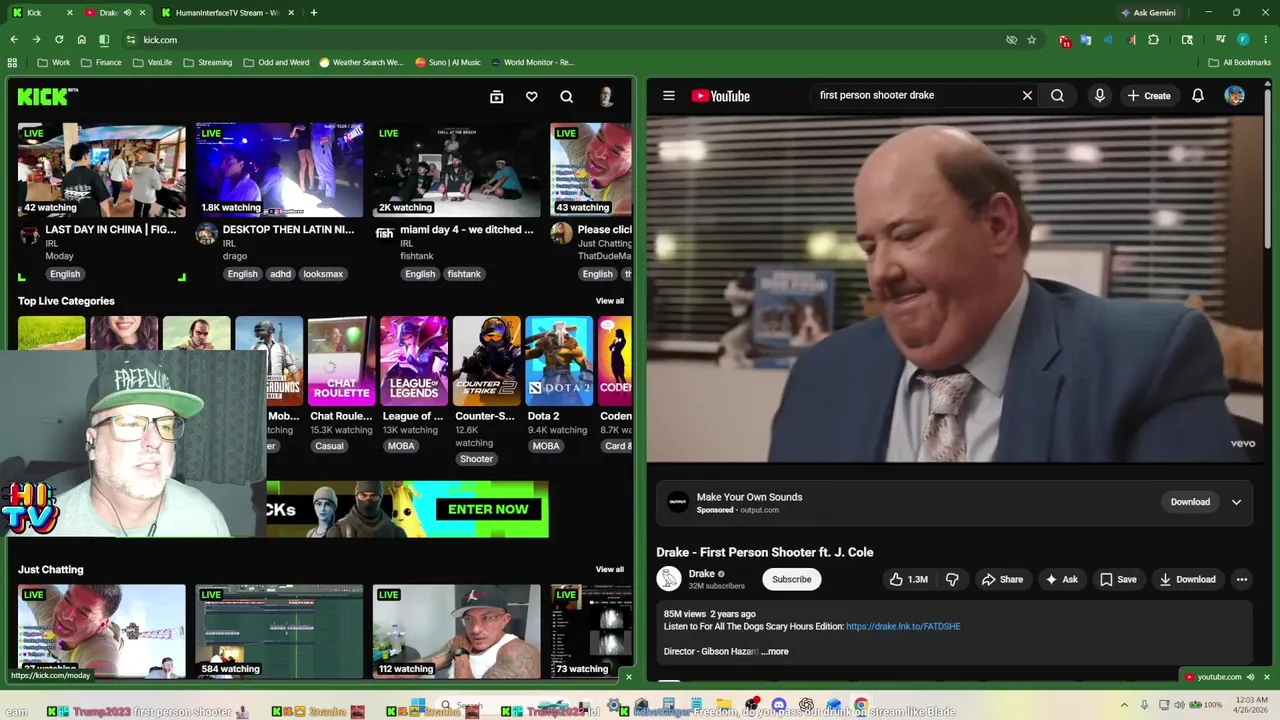This screenshot has width=1280, height=720.
Task: Open the Kick search magnifier icon
Action: click(x=567, y=96)
